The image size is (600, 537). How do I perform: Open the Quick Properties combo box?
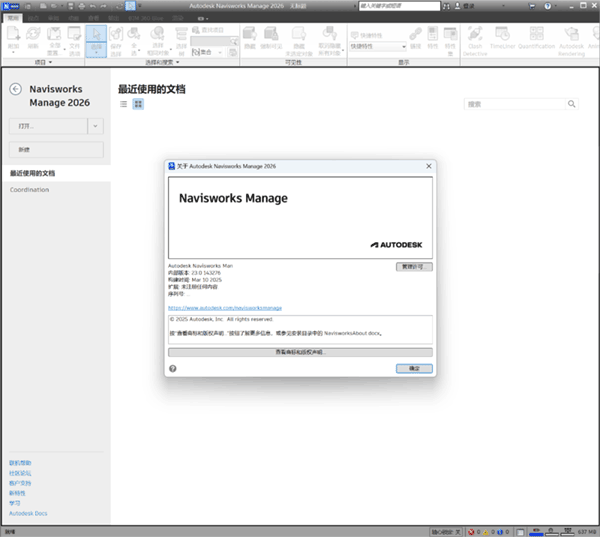(x=378, y=46)
